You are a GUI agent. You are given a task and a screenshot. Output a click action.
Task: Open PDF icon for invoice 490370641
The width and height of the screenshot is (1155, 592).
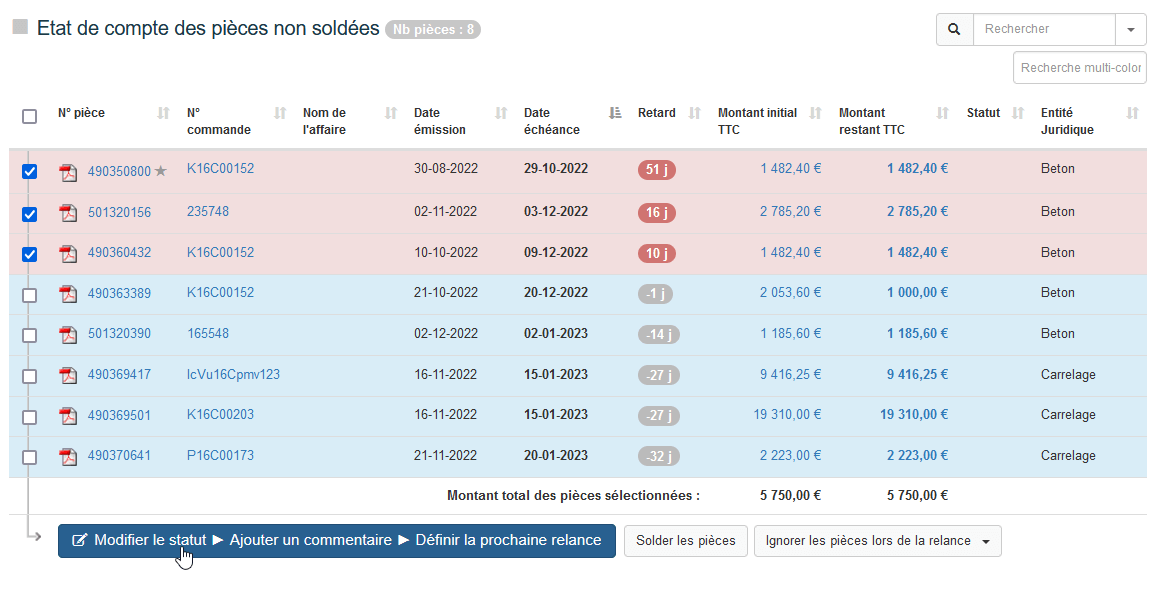coord(68,456)
